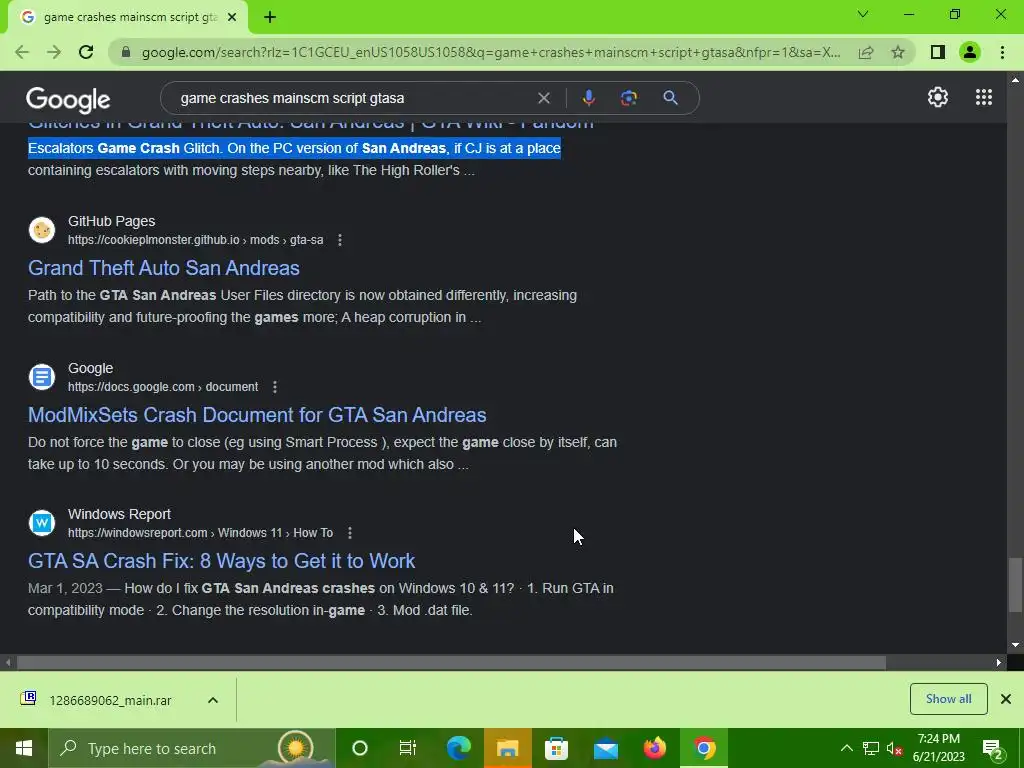Submit the search with the magnifier icon
The image size is (1024, 768).
pos(670,98)
